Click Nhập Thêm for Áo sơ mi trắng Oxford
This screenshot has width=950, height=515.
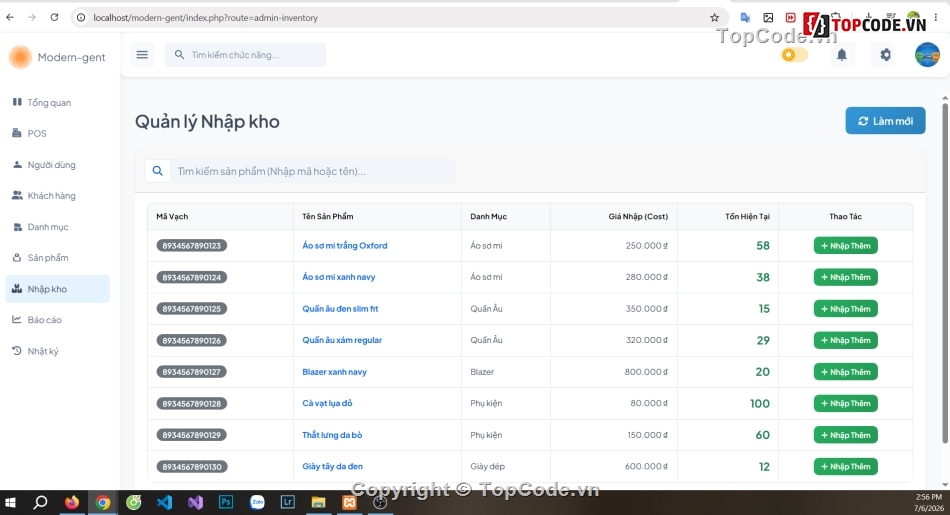coord(845,245)
